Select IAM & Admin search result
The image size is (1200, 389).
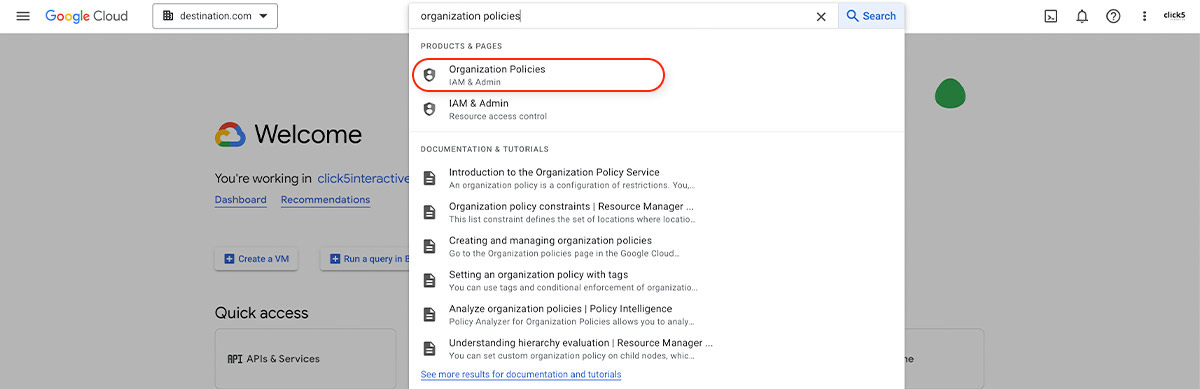[x=656, y=109]
